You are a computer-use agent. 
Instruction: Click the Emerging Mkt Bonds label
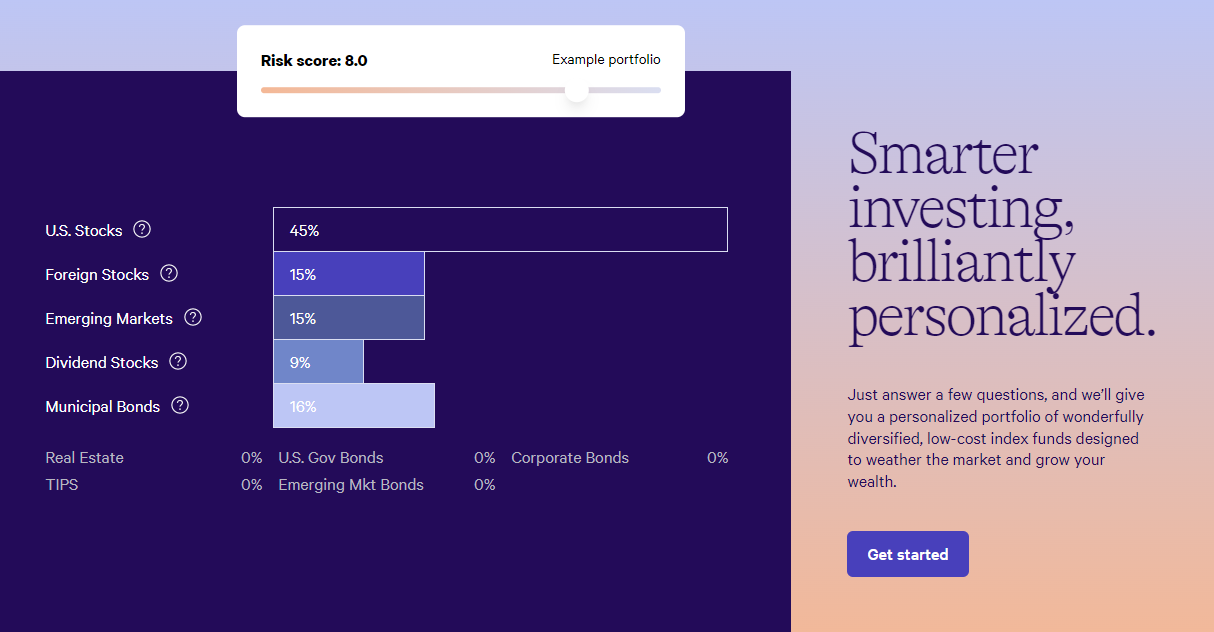[351, 485]
